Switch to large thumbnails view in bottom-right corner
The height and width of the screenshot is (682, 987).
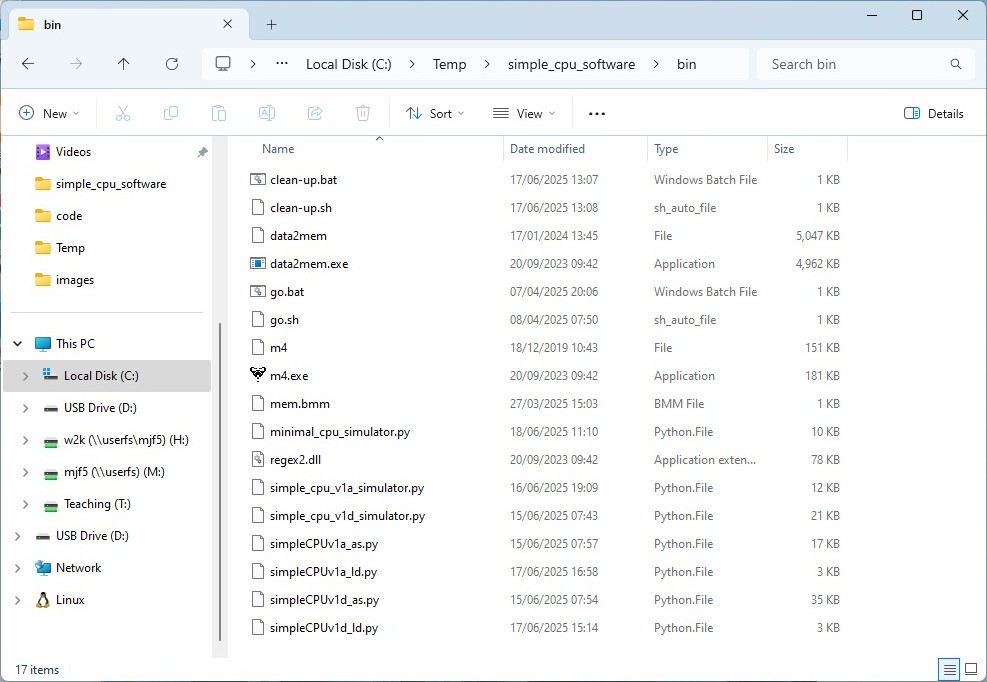(970, 669)
